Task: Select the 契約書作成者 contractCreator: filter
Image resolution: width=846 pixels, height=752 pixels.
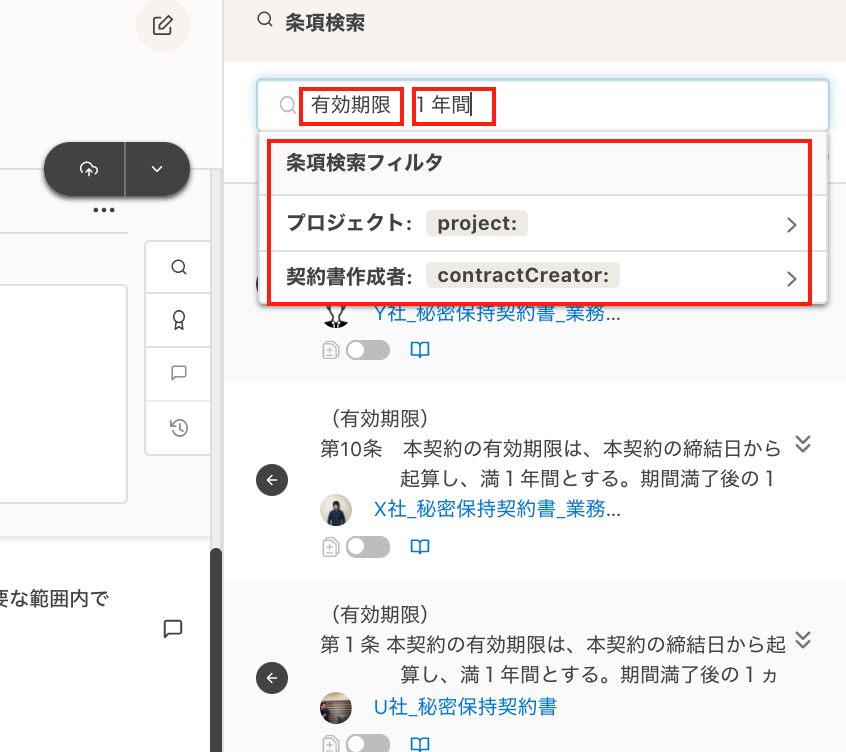Action: coord(541,277)
